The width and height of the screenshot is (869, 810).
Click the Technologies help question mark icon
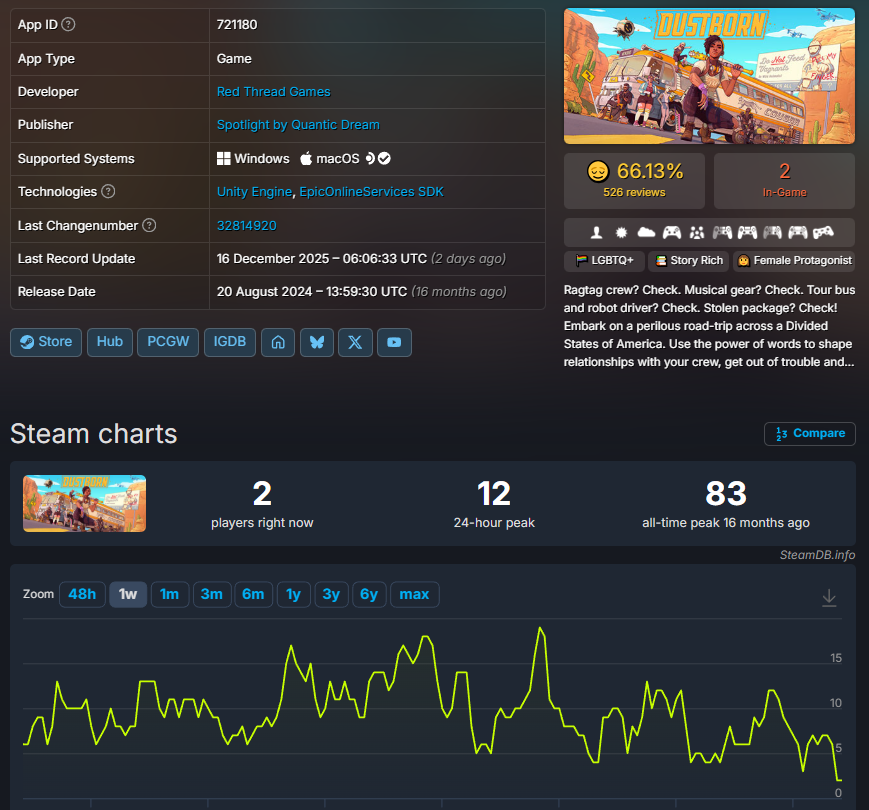[108, 192]
